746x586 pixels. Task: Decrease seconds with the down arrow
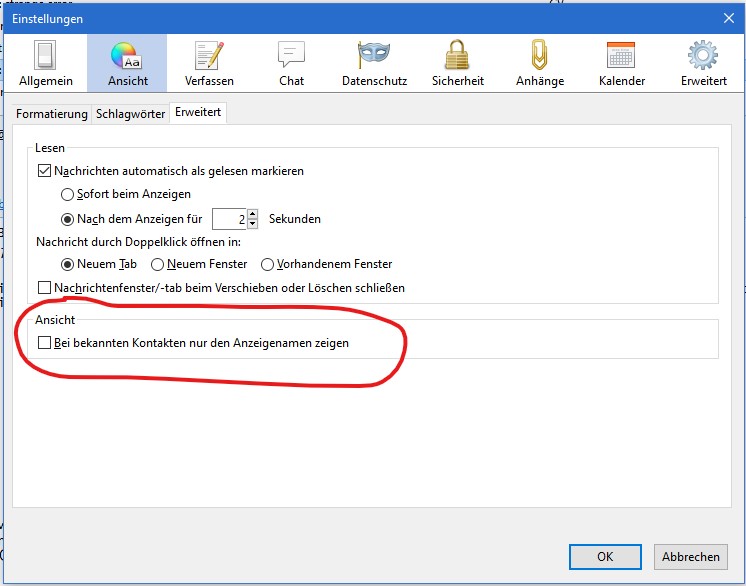(x=253, y=224)
